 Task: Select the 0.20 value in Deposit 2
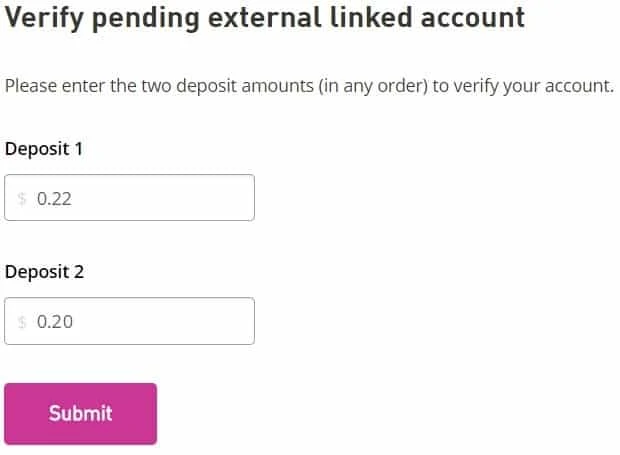(x=54, y=322)
